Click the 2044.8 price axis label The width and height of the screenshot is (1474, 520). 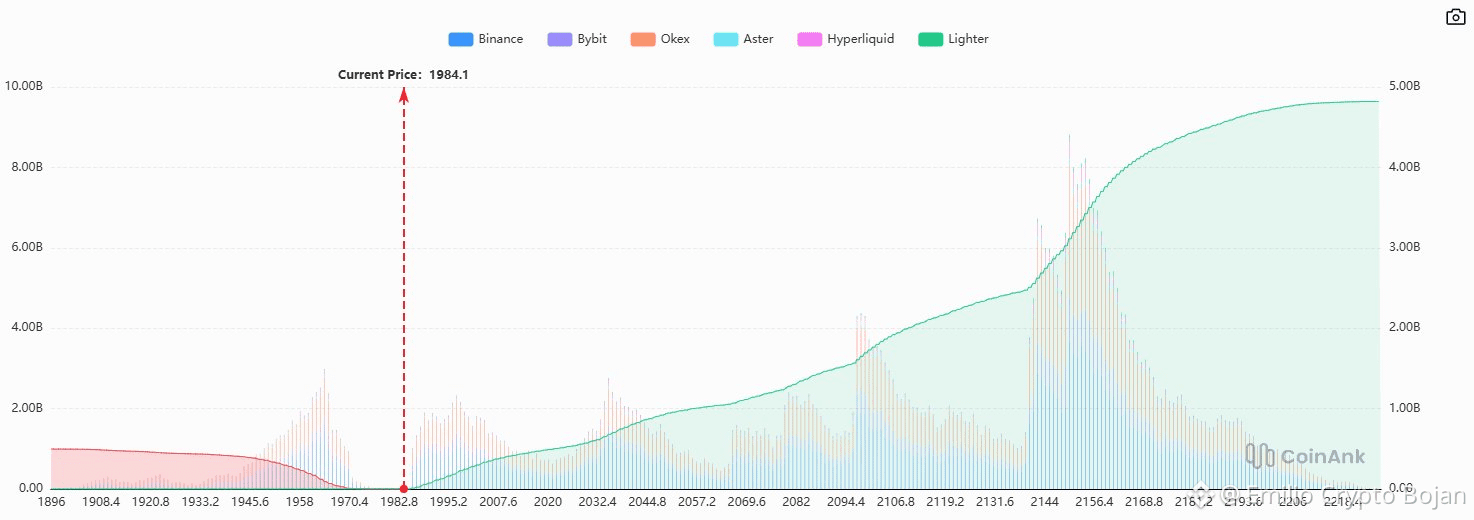(647, 502)
